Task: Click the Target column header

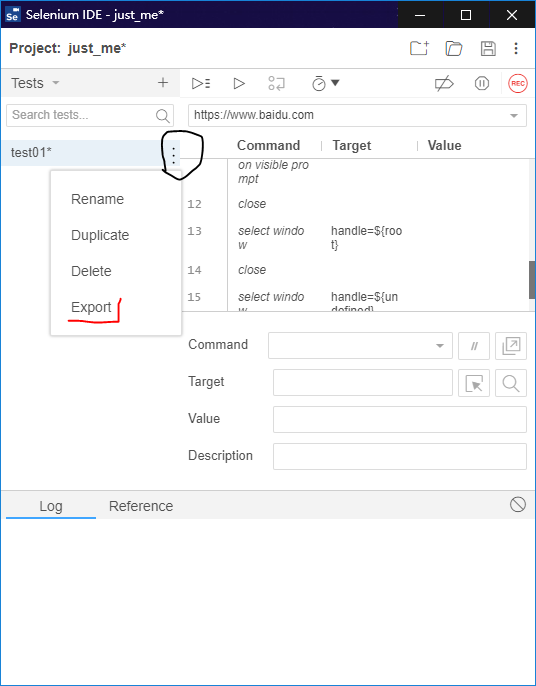Action: pyautogui.click(x=351, y=145)
